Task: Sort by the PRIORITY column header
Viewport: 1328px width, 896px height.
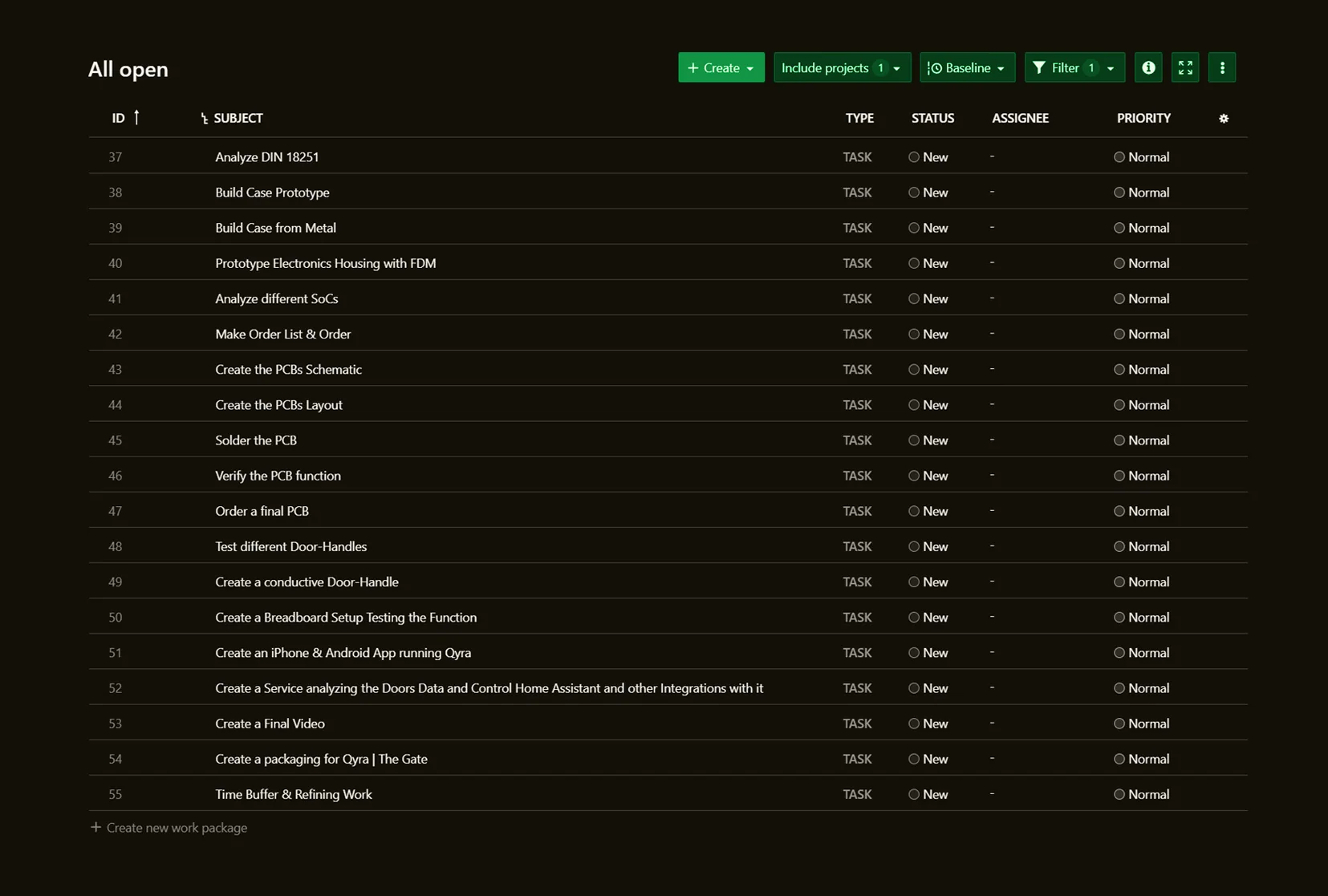Action: (x=1143, y=118)
